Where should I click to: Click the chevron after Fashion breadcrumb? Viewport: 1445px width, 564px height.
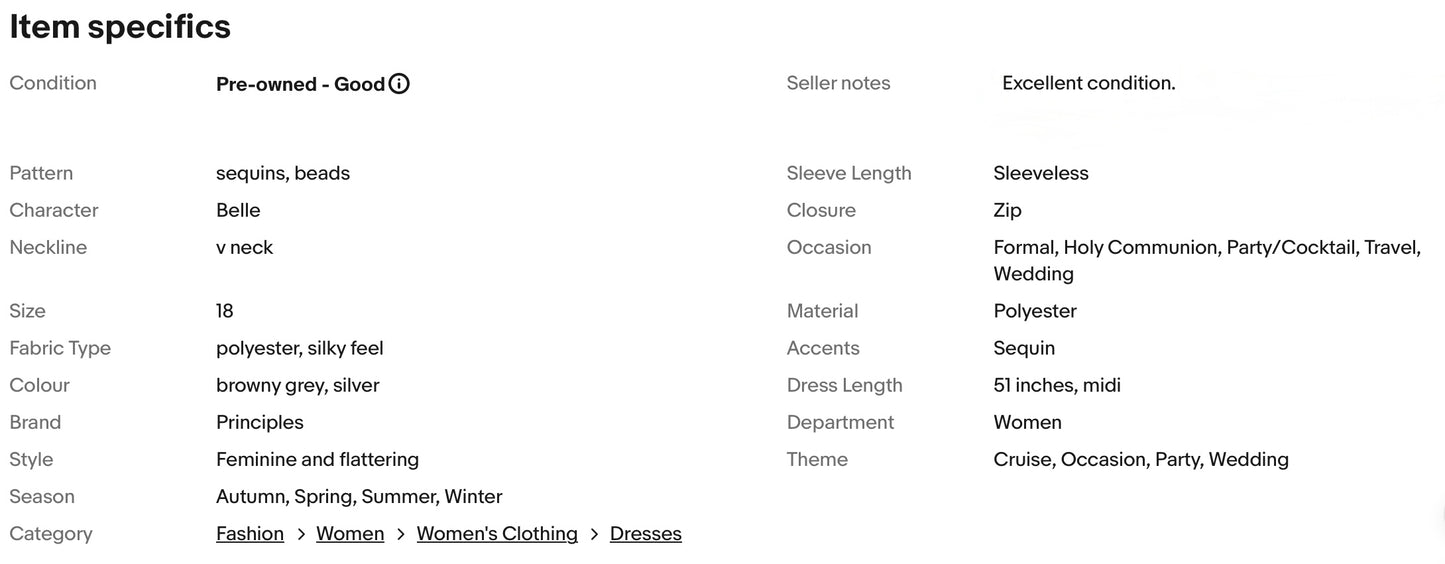[x=300, y=535]
